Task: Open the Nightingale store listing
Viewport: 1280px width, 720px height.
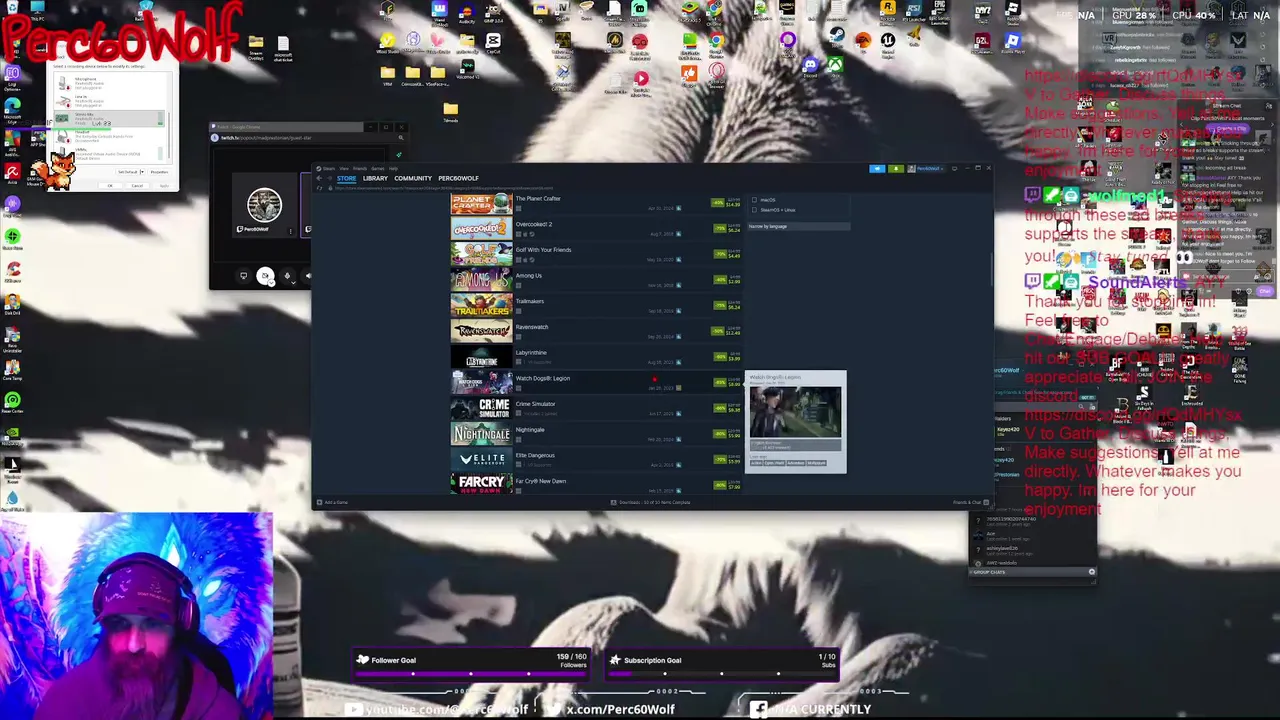Action: click(x=597, y=434)
